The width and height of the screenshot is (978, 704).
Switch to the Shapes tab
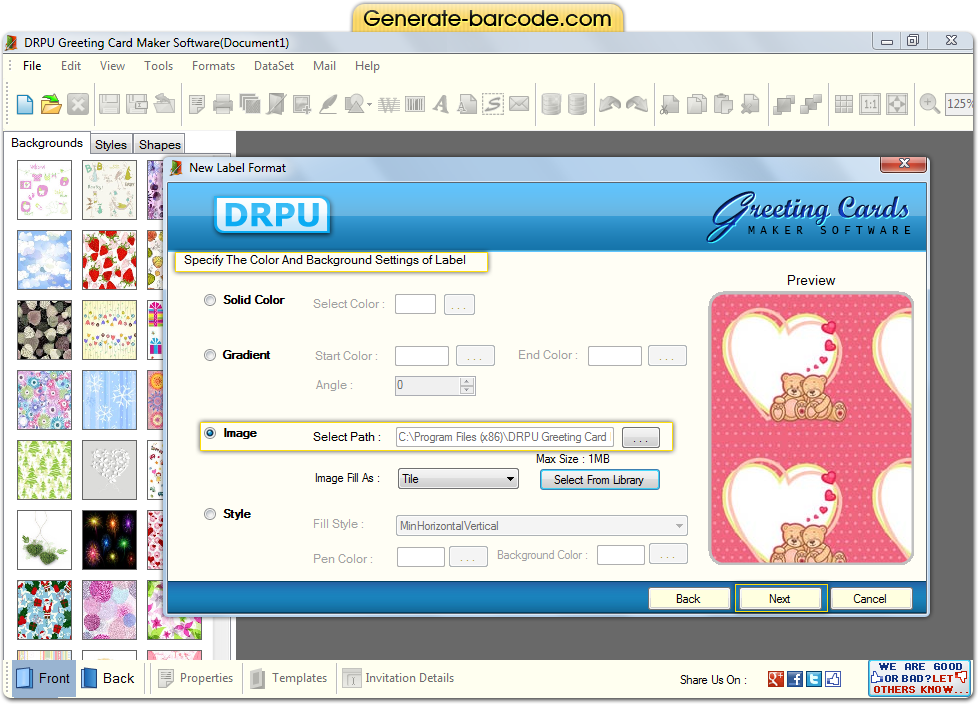[160, 145]
